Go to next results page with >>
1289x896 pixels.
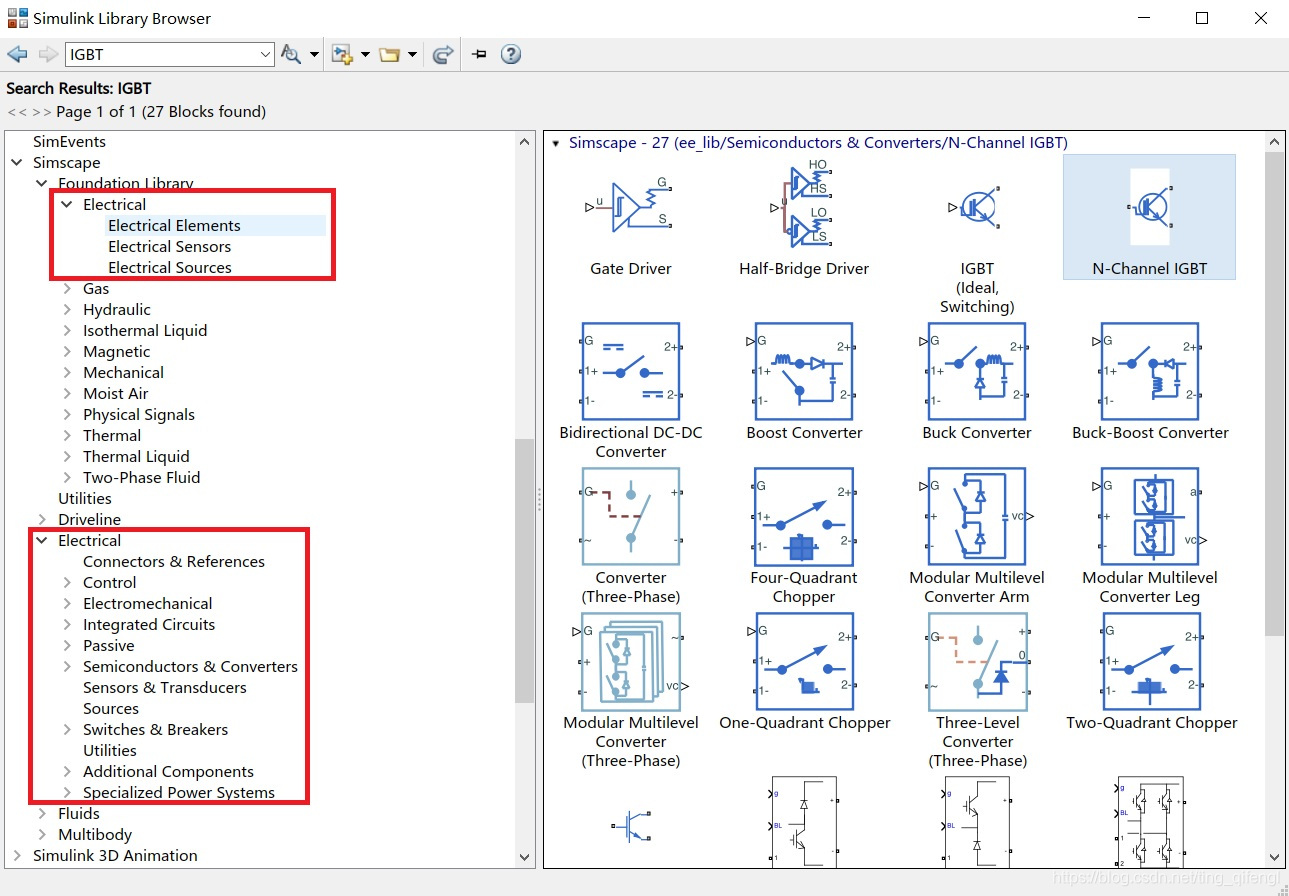click(41, 112)
